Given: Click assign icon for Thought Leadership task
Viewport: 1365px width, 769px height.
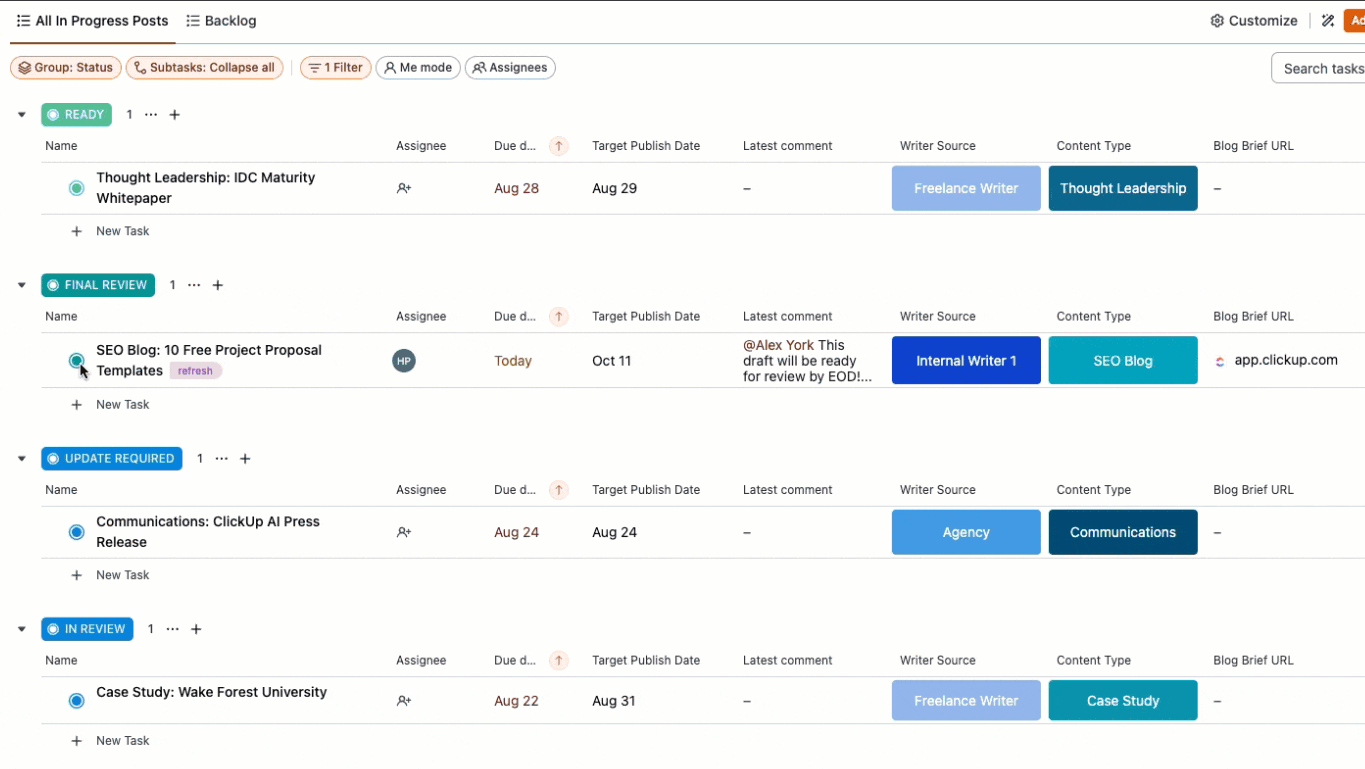Looking at the screenshot, I should pos(404,188).
